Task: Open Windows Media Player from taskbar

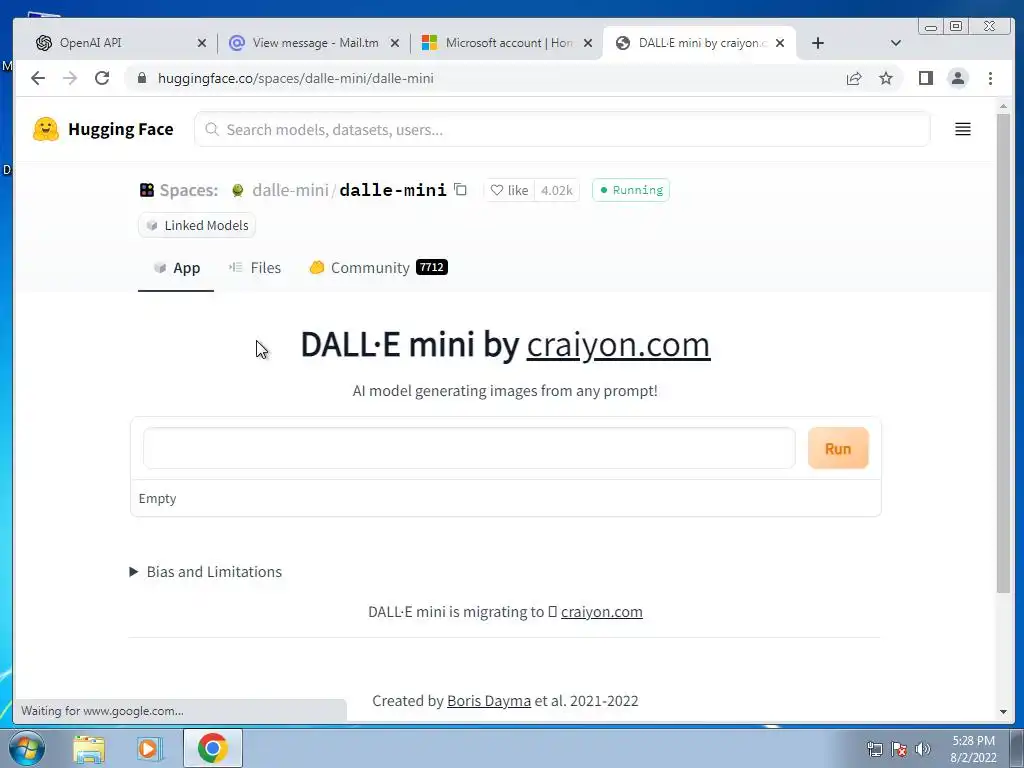Action: (149, 748)
